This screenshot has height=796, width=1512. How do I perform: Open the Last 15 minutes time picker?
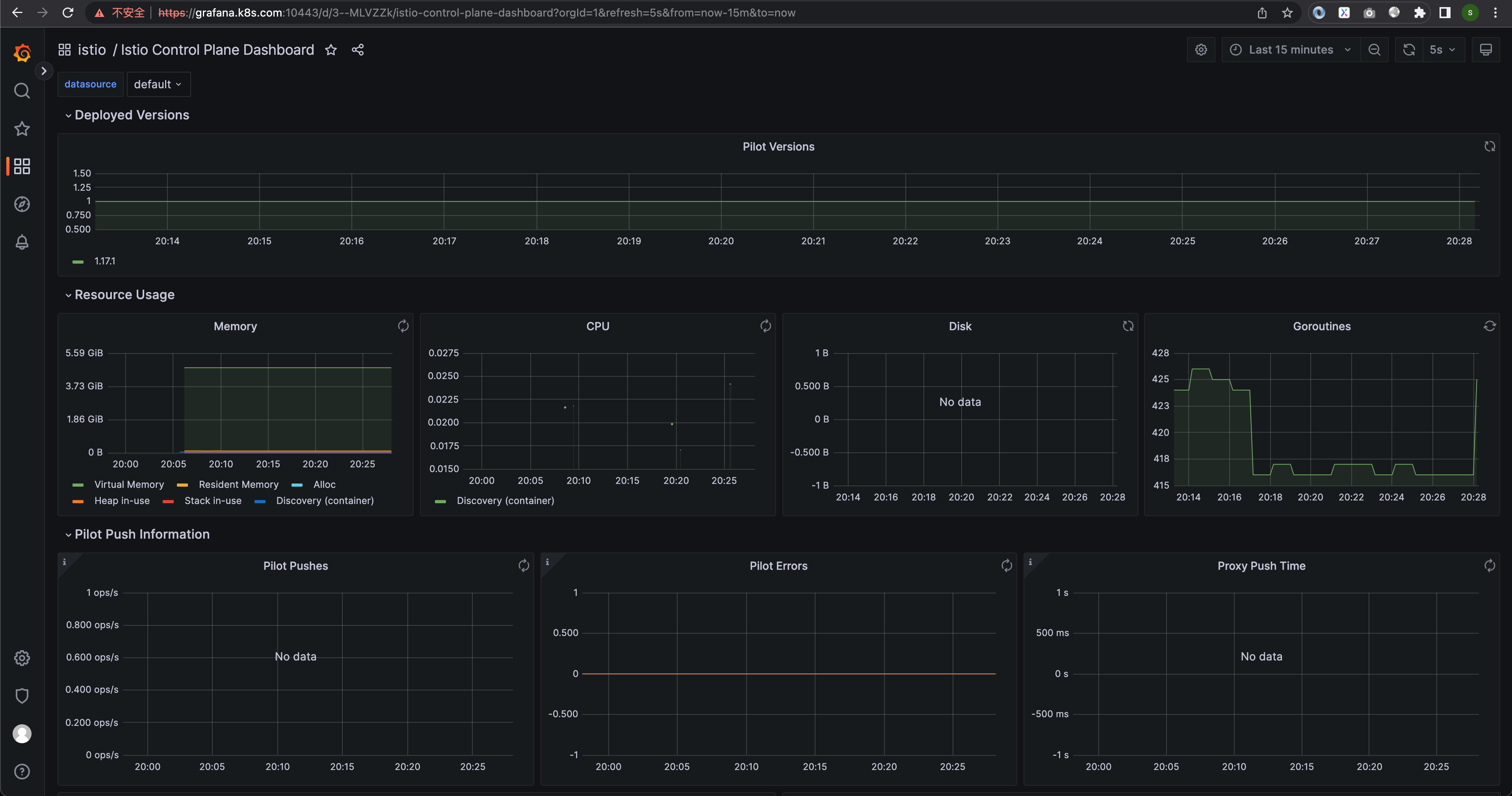[x=1291, y=50]
